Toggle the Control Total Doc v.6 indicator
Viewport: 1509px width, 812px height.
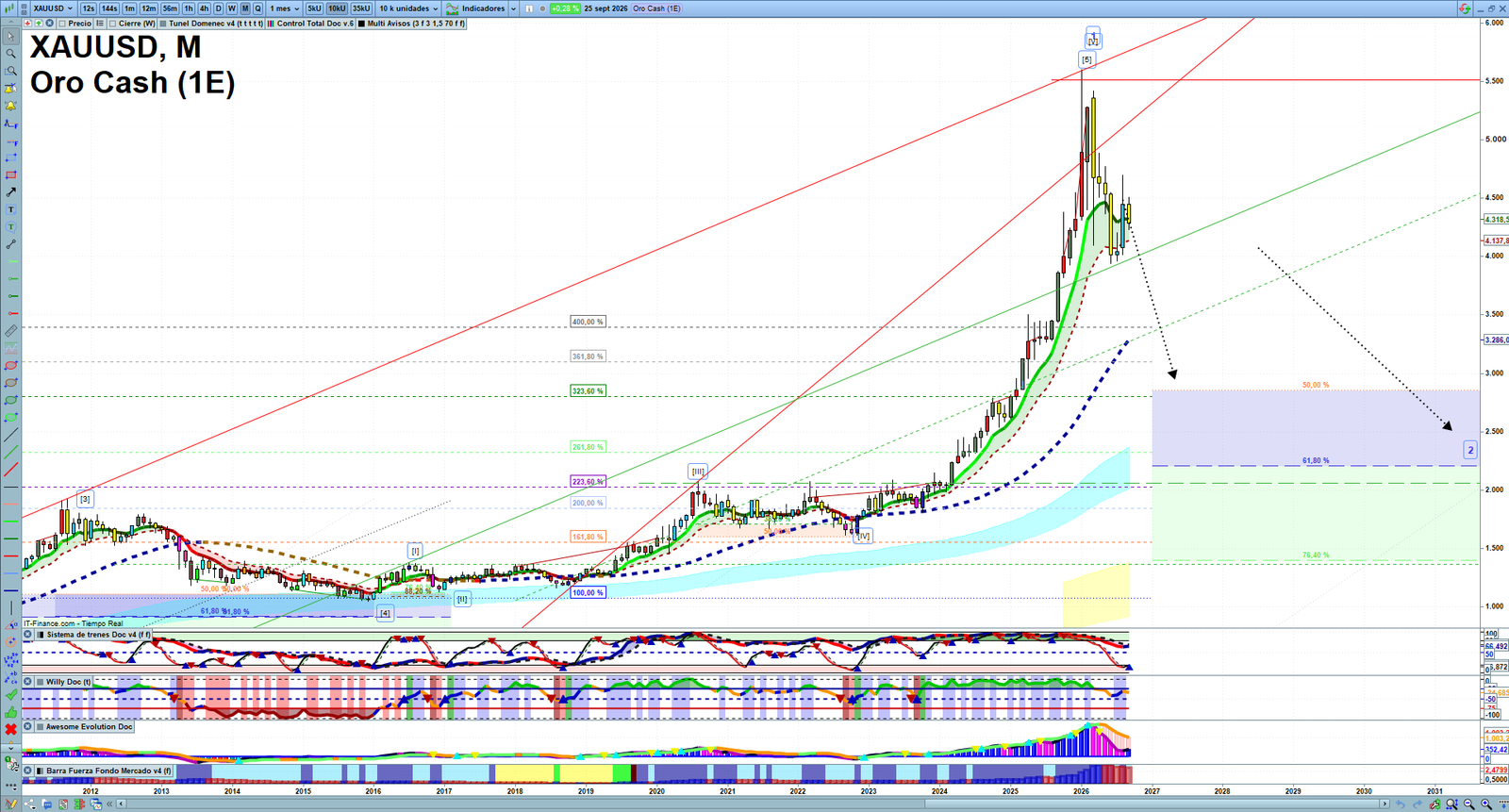[x=271, y=24]
